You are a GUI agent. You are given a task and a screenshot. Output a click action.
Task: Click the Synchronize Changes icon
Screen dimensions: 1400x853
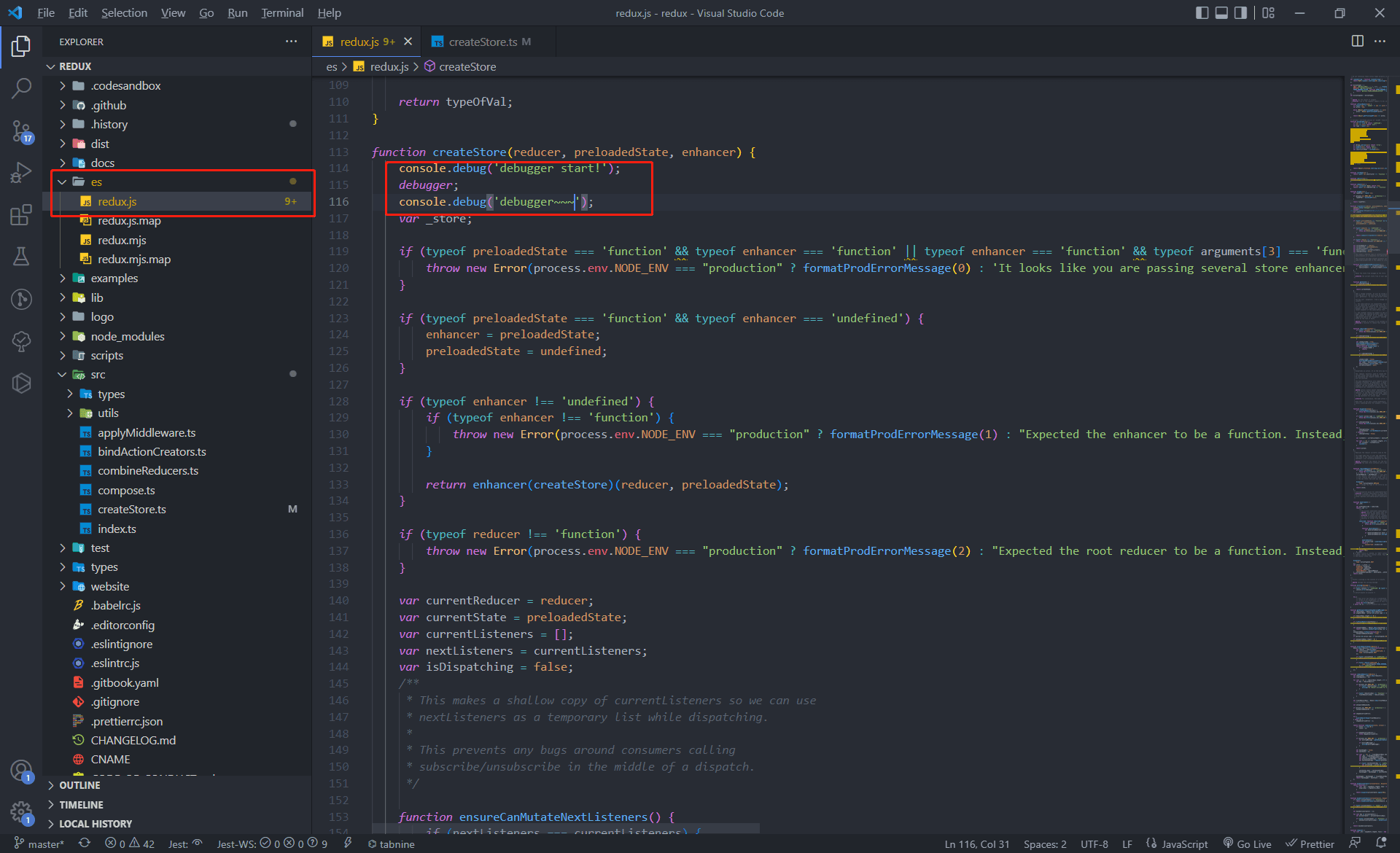pyautogui.click(x=85, y=844)
